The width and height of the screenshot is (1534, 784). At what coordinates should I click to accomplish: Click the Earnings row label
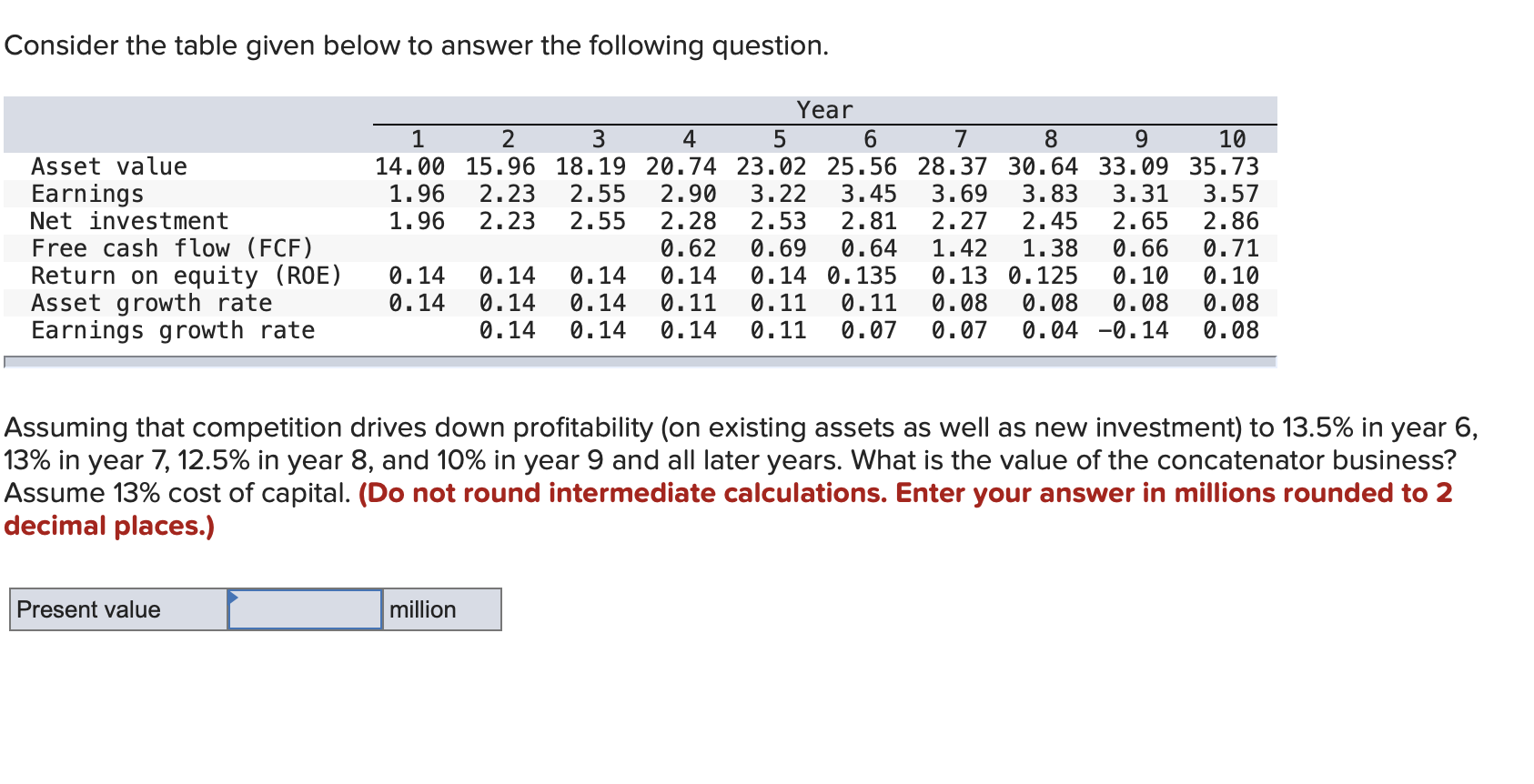pos(86,194)
